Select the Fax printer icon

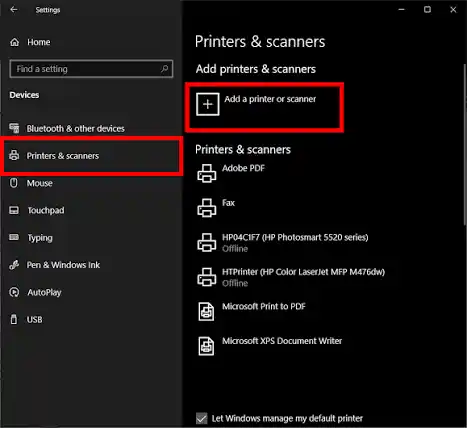[207, 208]
